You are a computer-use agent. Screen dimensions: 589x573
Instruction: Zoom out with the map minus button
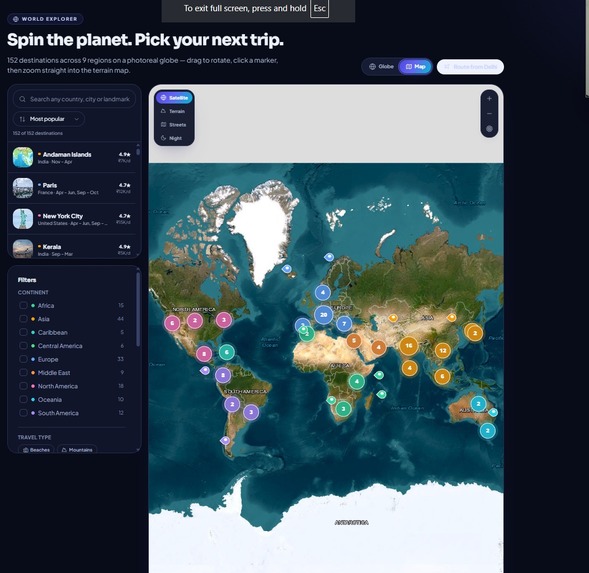point(489,113)
